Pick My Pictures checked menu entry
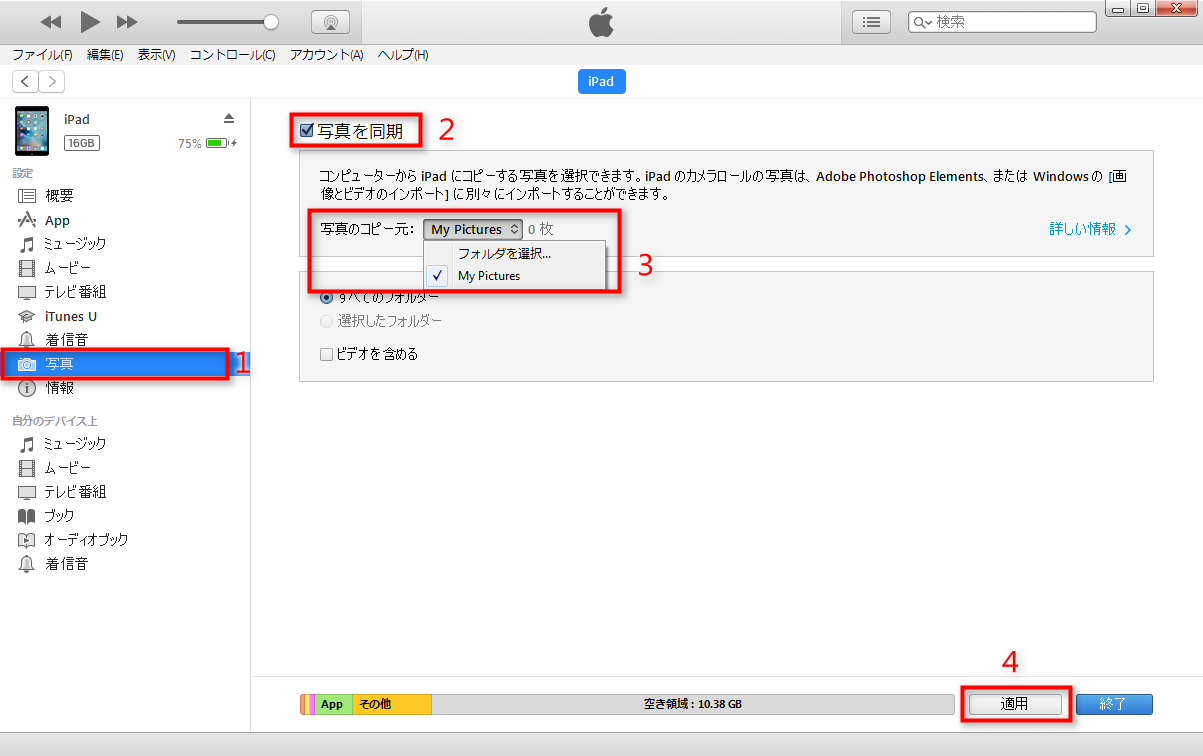 [489, 276]
